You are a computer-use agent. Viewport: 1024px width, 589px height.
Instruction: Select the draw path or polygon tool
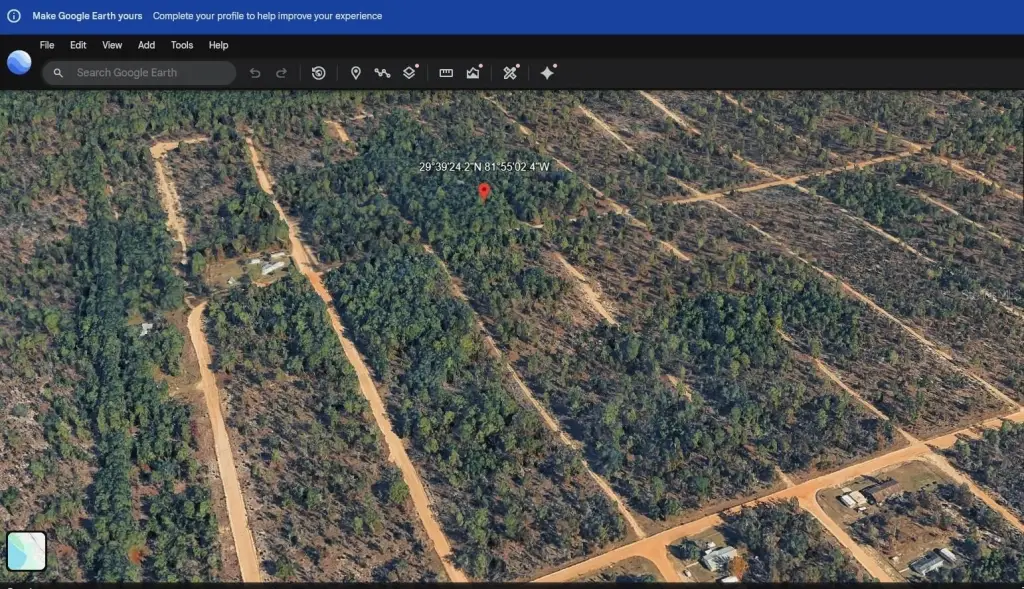pyautogui.click(x=382, y=73)
